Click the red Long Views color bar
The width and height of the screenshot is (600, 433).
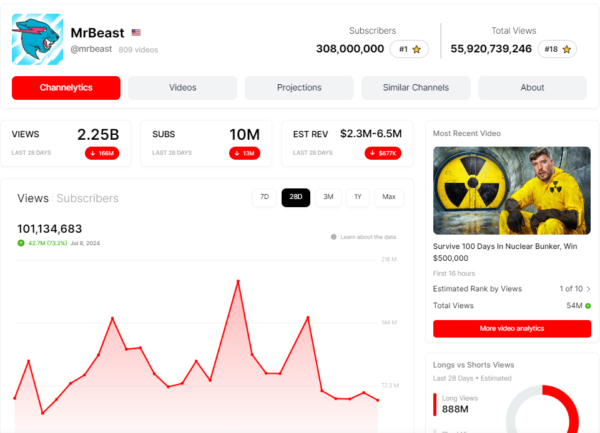[x=435, y=404]
